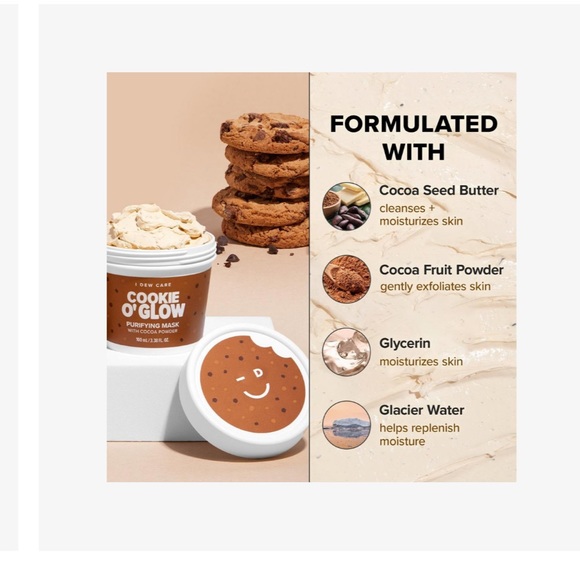Click the Glacier Water title text
Viewport: 580px width, 580px height.
tap(422, 410)
